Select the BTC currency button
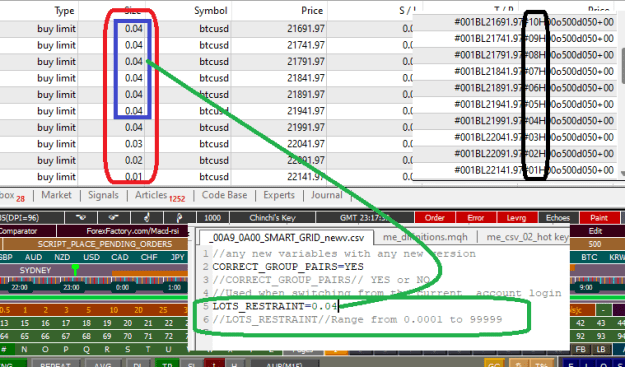The height and width of the screenshot is (367, 625). (589, 257)
